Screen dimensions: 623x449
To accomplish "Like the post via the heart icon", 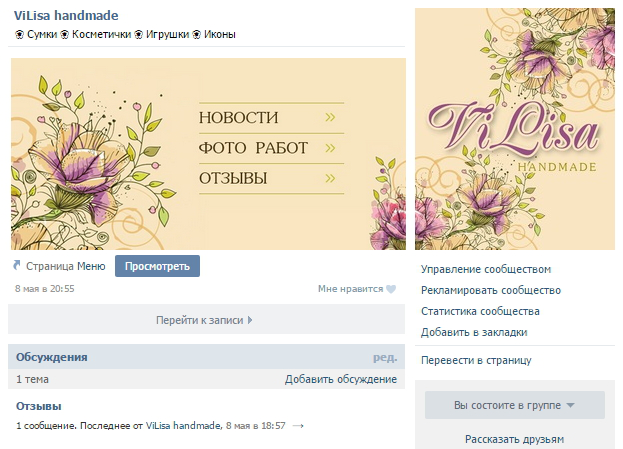I will 391,289.
